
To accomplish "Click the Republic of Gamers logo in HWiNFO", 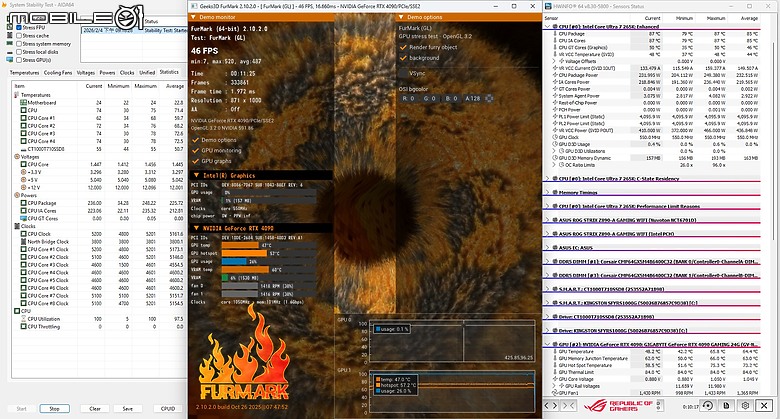I will tap(618, 406).
